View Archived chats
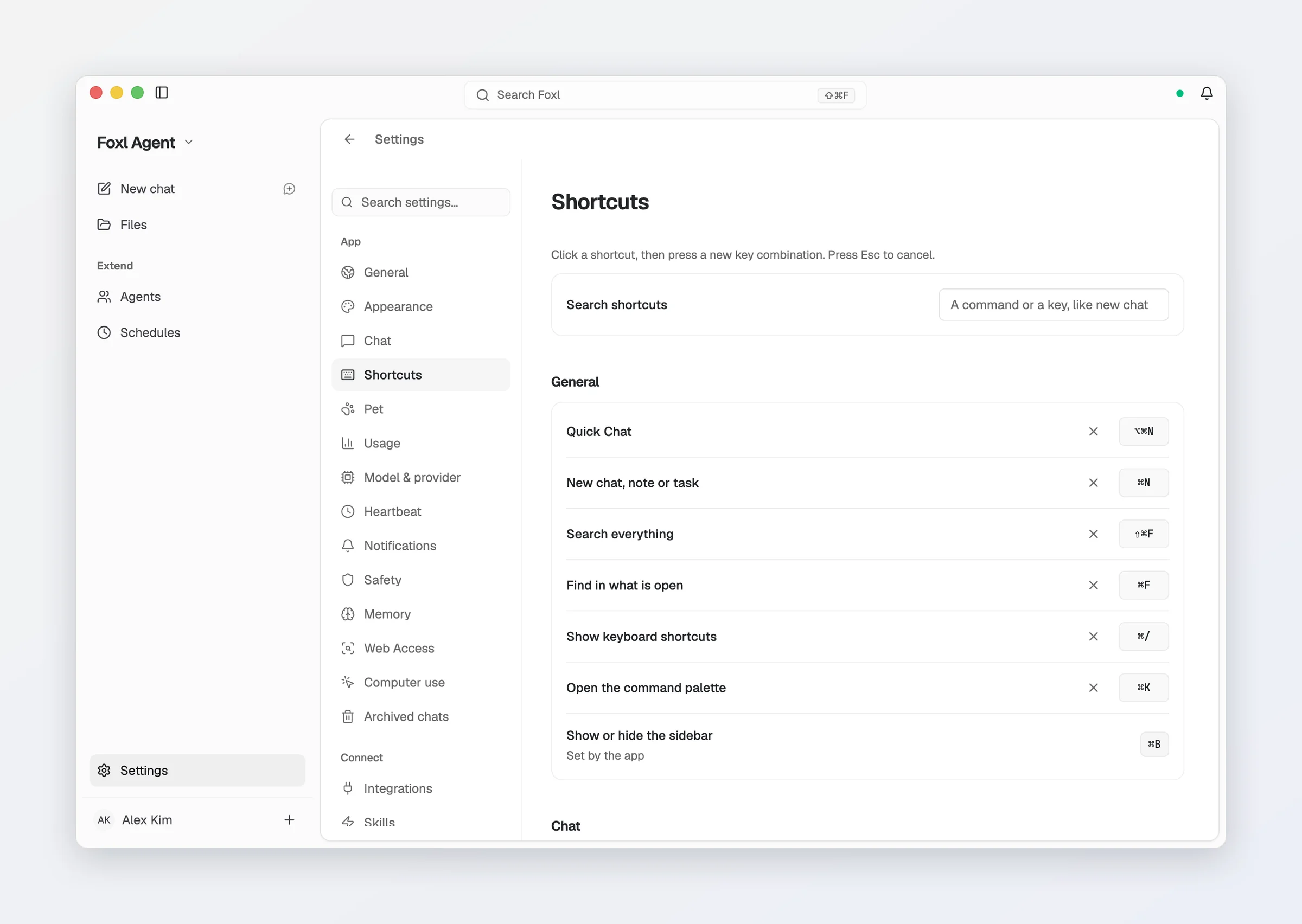 pyautogui.click(x=420, y=716)
